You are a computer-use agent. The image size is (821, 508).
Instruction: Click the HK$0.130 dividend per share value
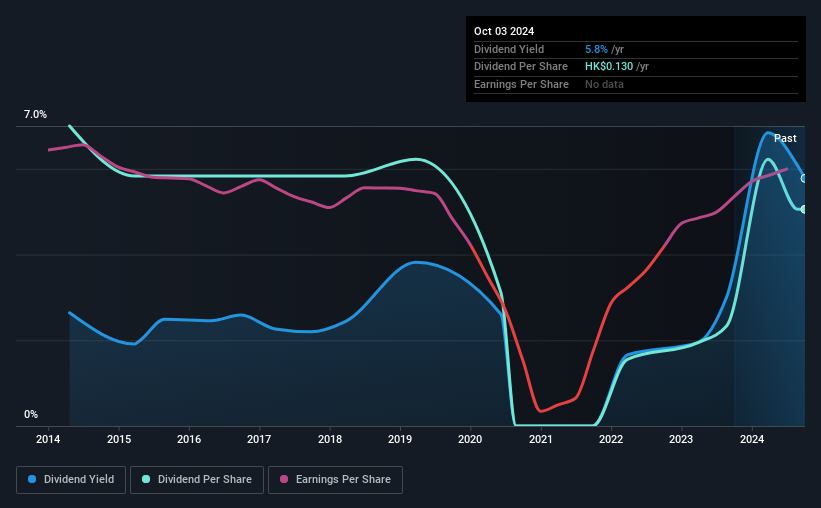(609, 67)
